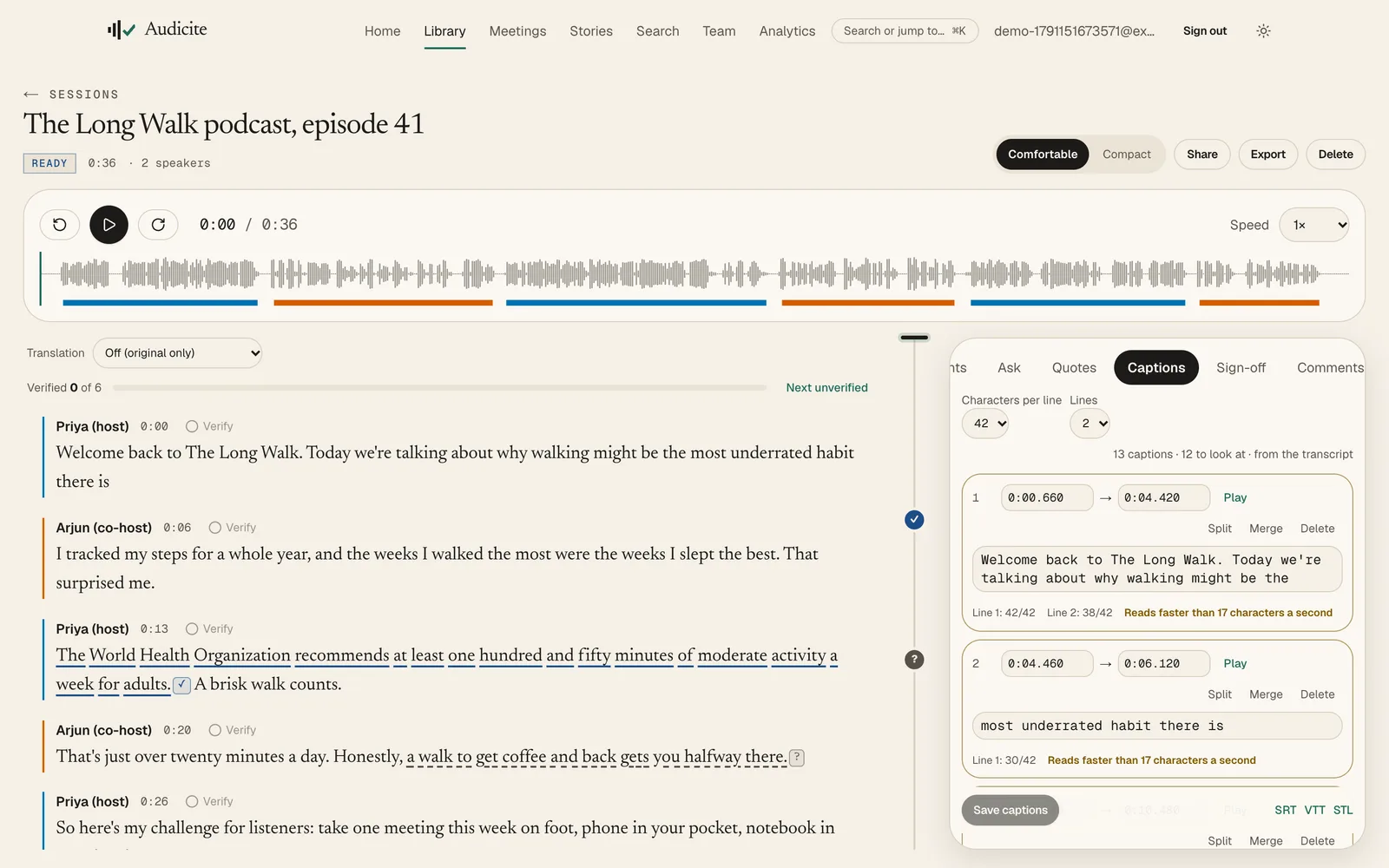Click the first blue speaker segment bar
Viewport: 1389px width, 868px height.
(160, 303)
